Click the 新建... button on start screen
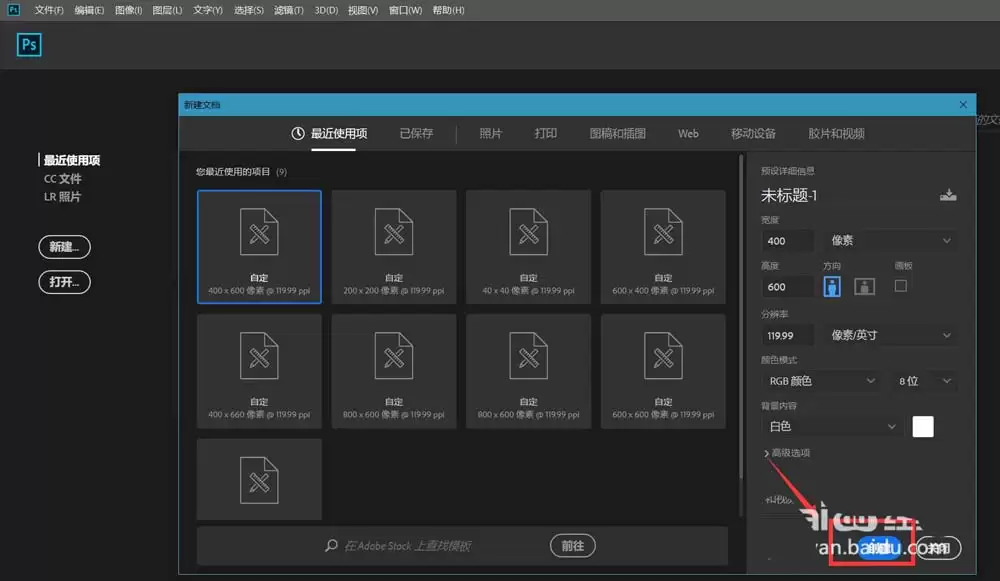Screen dimensions: 1000x581 click(x=64, y=247)
